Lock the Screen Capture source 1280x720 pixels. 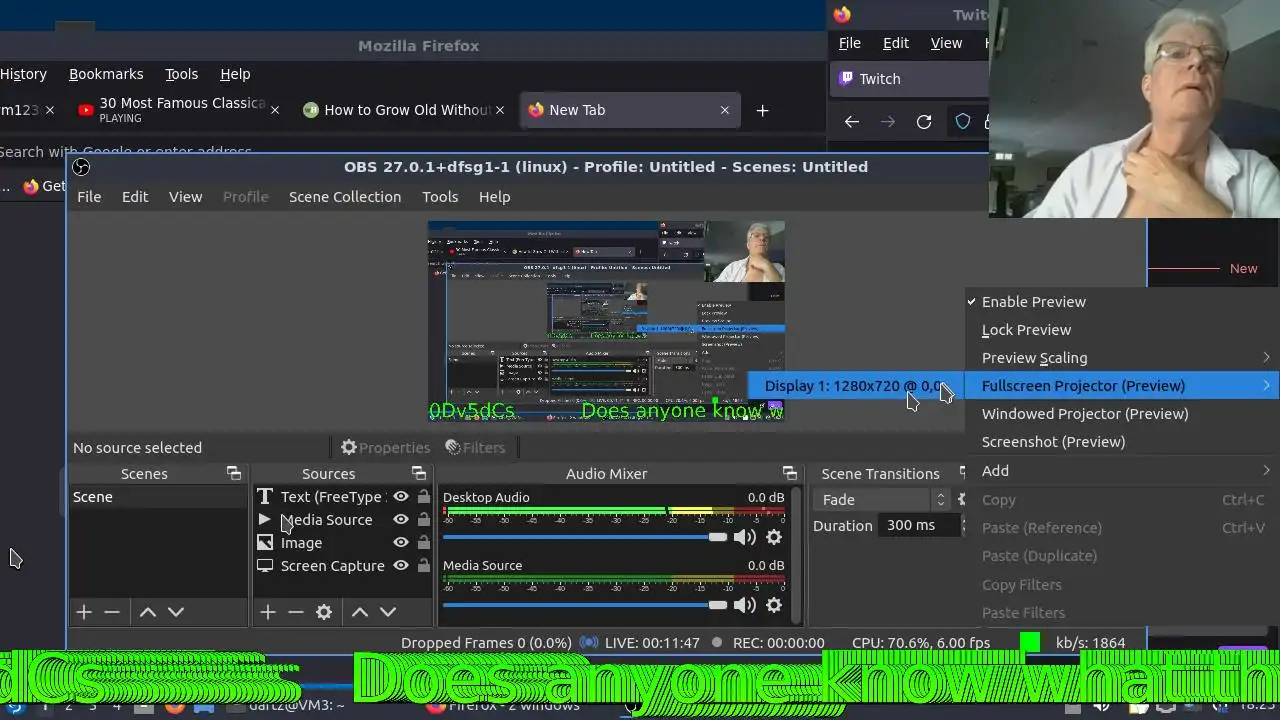click(424, 566)
